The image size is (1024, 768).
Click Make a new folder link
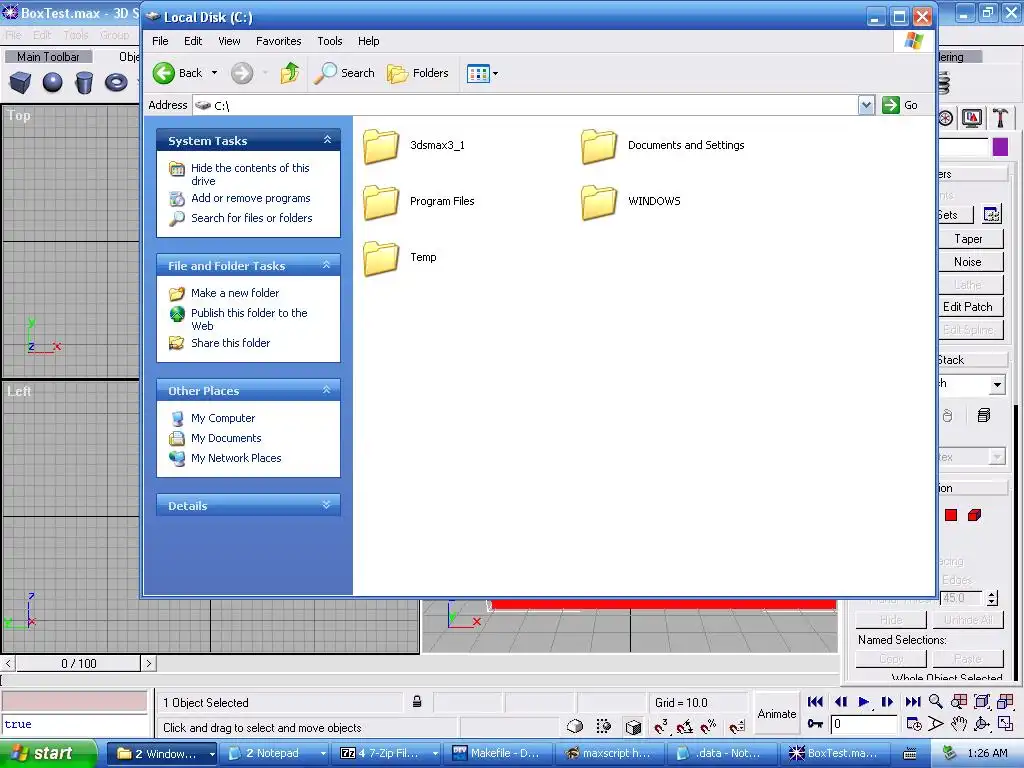235,293
